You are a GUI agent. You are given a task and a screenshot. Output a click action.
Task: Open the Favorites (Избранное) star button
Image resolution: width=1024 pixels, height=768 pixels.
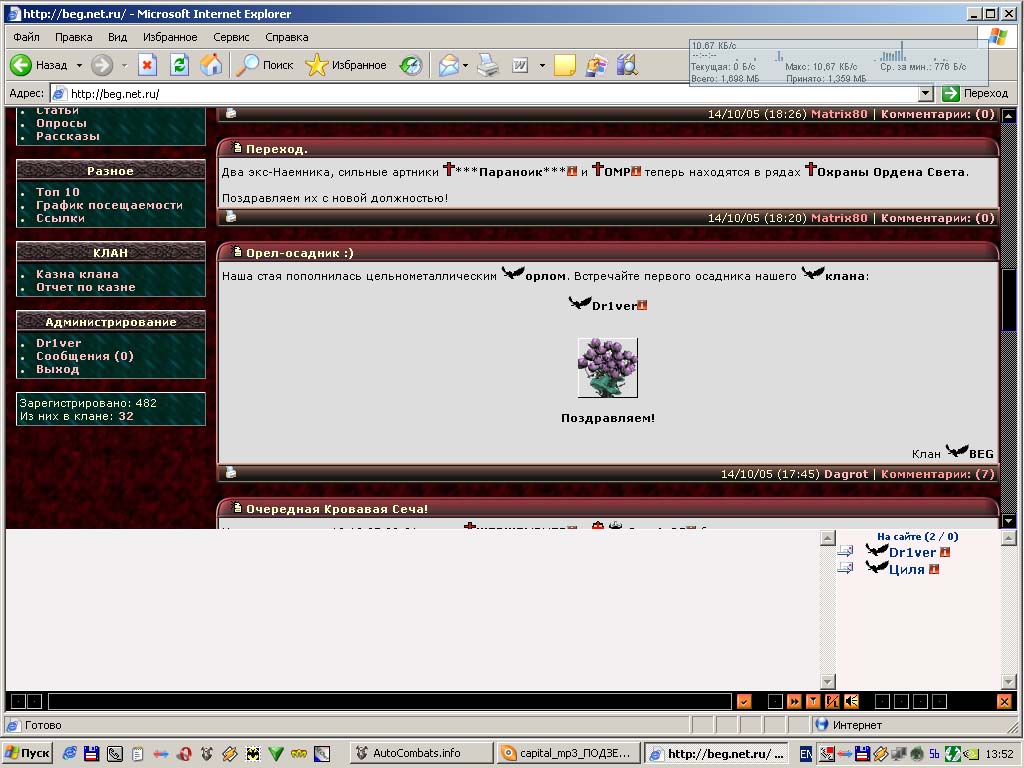[x=346, y=65]
